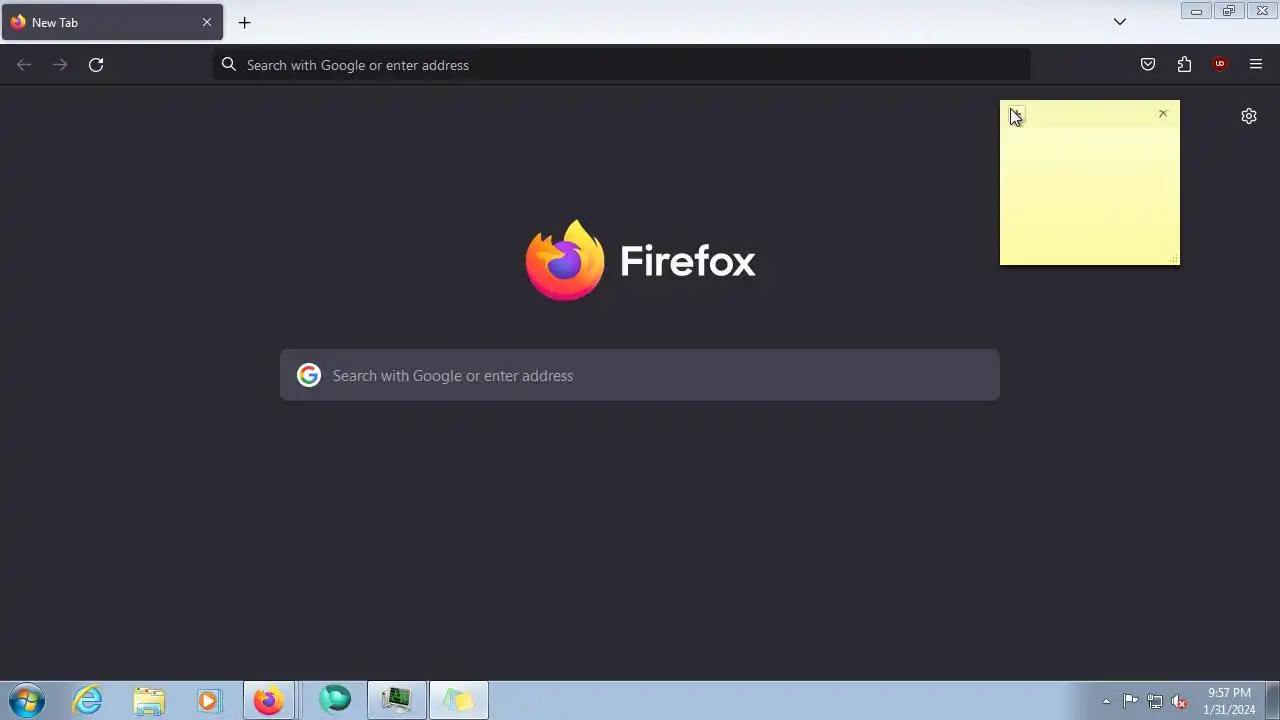Click the search magnifier in address bar
Viewport: 1280px width, 720px height.
coord(229,65)
